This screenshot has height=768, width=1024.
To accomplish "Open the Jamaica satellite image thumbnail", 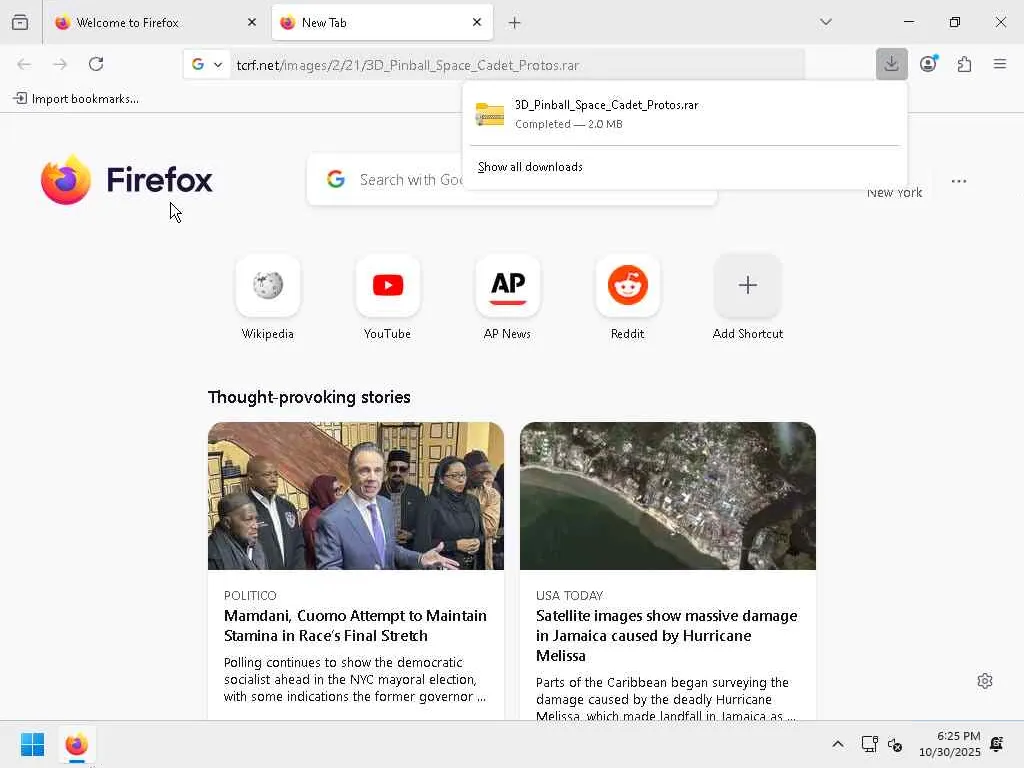I will coord(667,496).
